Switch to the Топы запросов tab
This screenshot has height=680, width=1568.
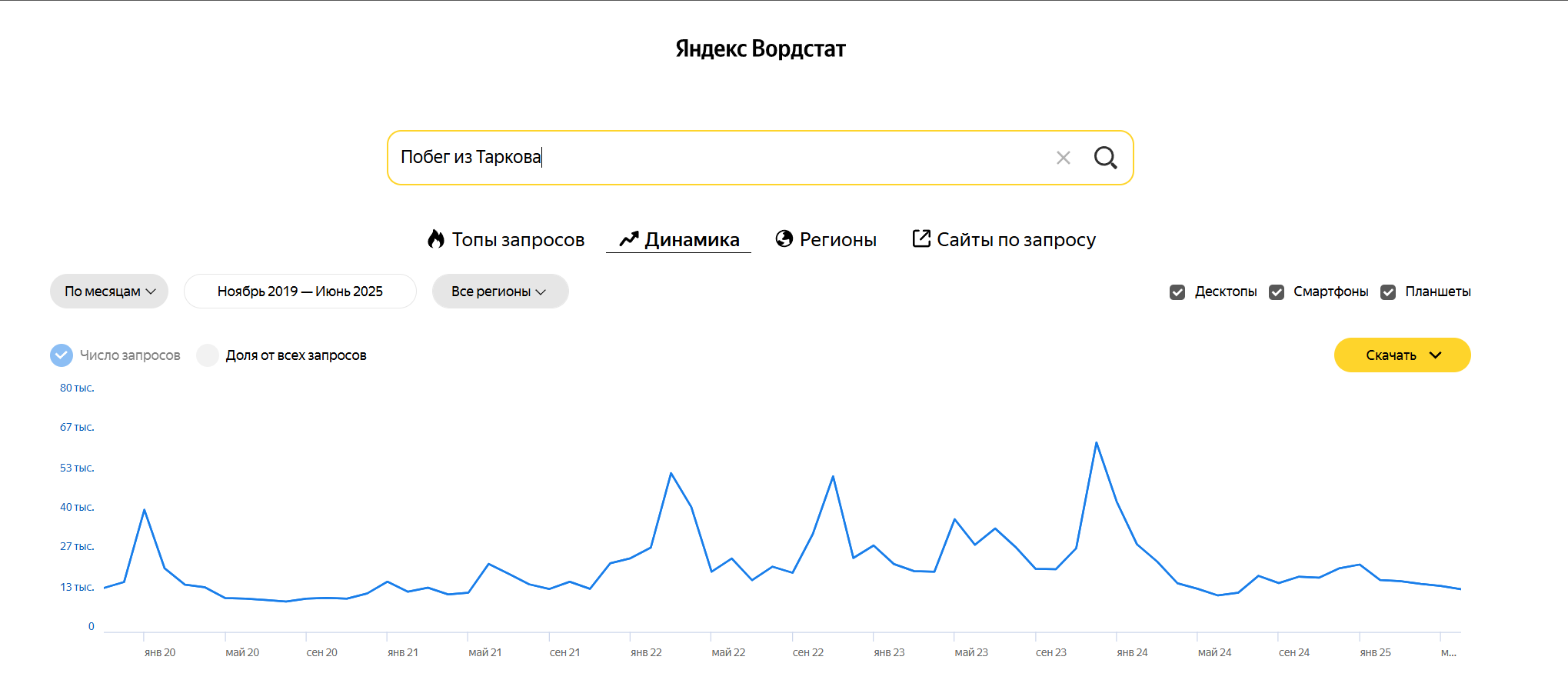click(518, 240)
